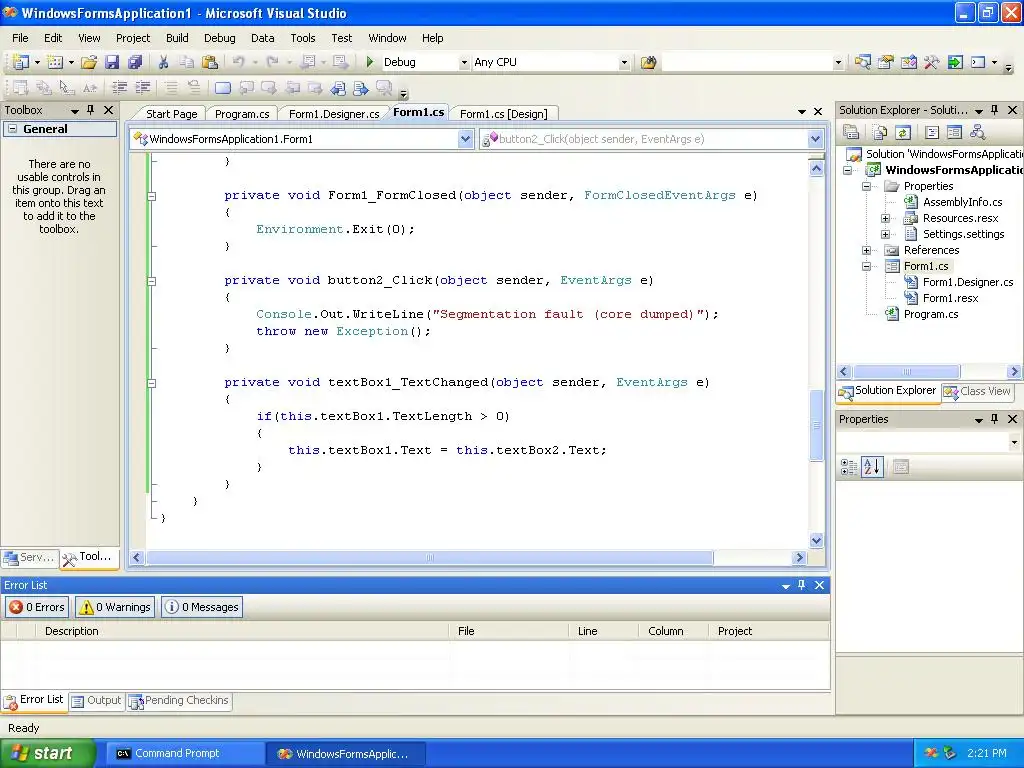The width and height of the screenshot is (1024, 768).
Task: Toggle auto-hide pin on Solution Explorer
Action: 995,110
